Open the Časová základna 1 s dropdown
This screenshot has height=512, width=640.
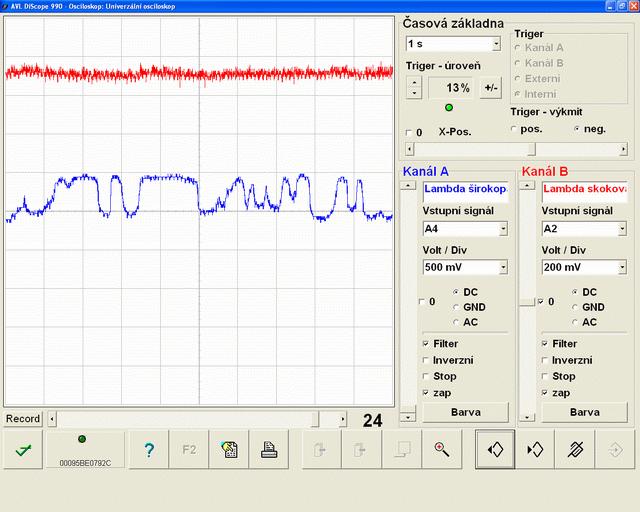coord(496,44)
